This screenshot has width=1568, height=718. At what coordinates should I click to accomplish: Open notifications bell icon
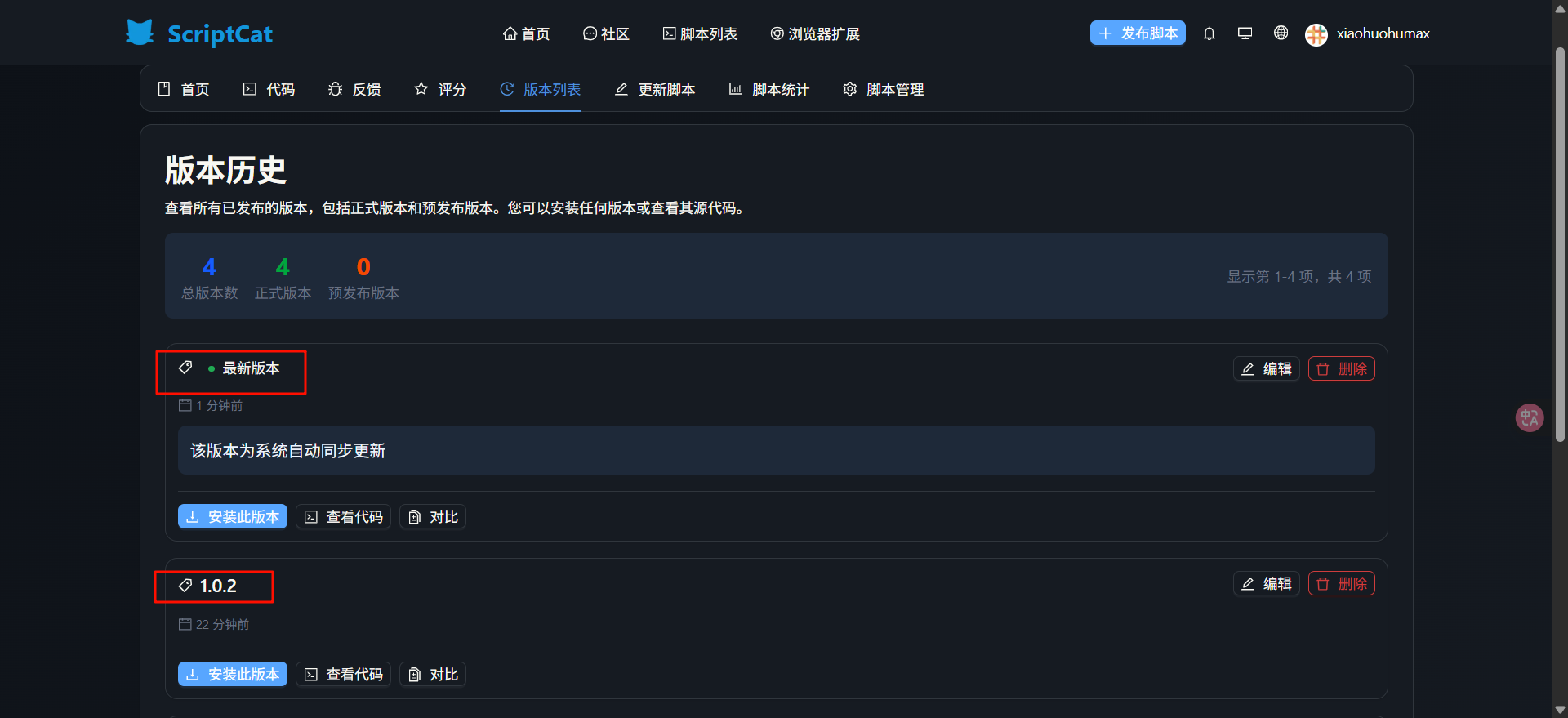[1209, 33]
